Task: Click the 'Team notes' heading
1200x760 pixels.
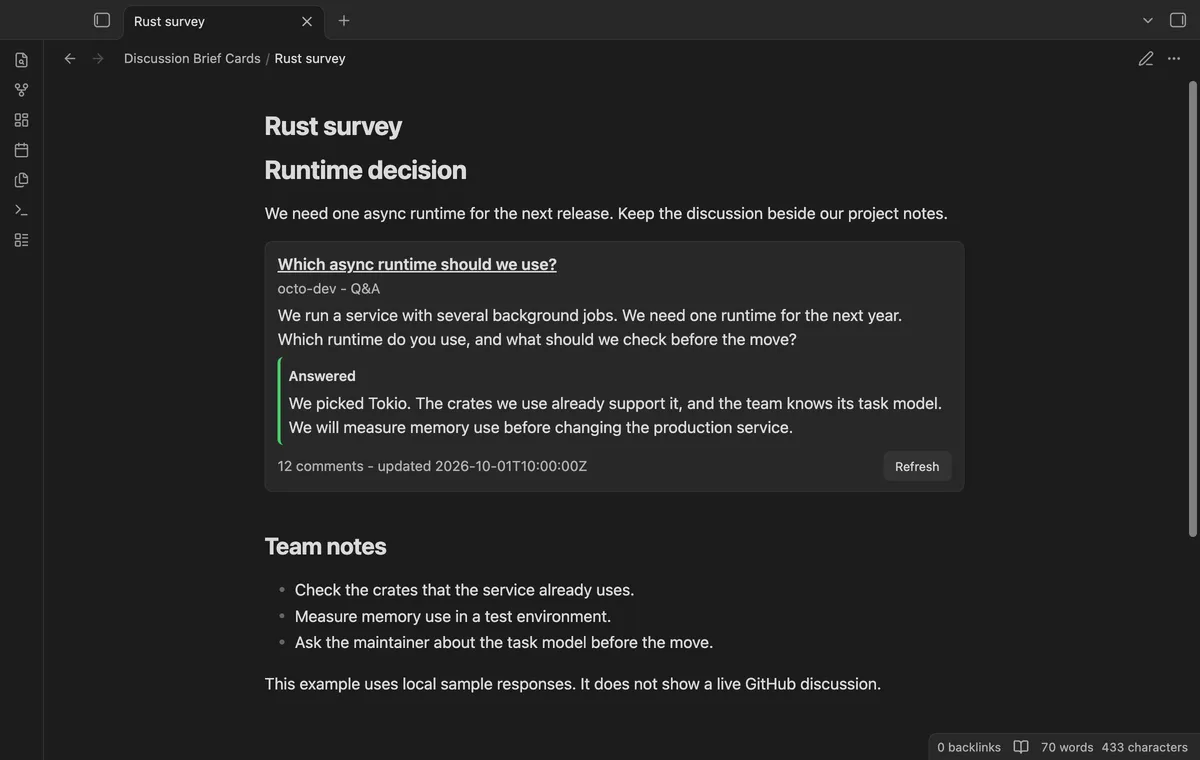Action: tap(326, 546)
